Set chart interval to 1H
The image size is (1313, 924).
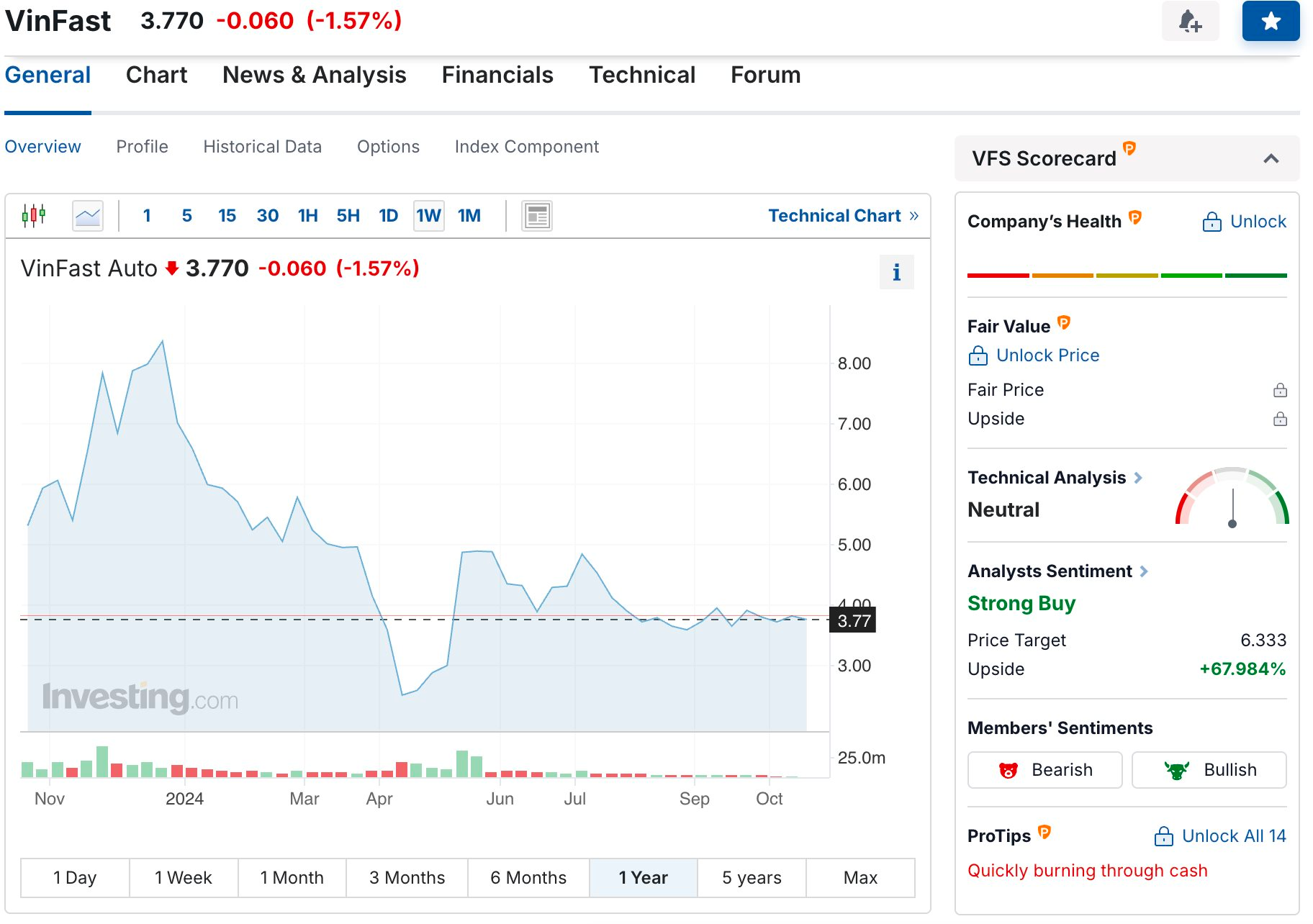pos(307,216)
